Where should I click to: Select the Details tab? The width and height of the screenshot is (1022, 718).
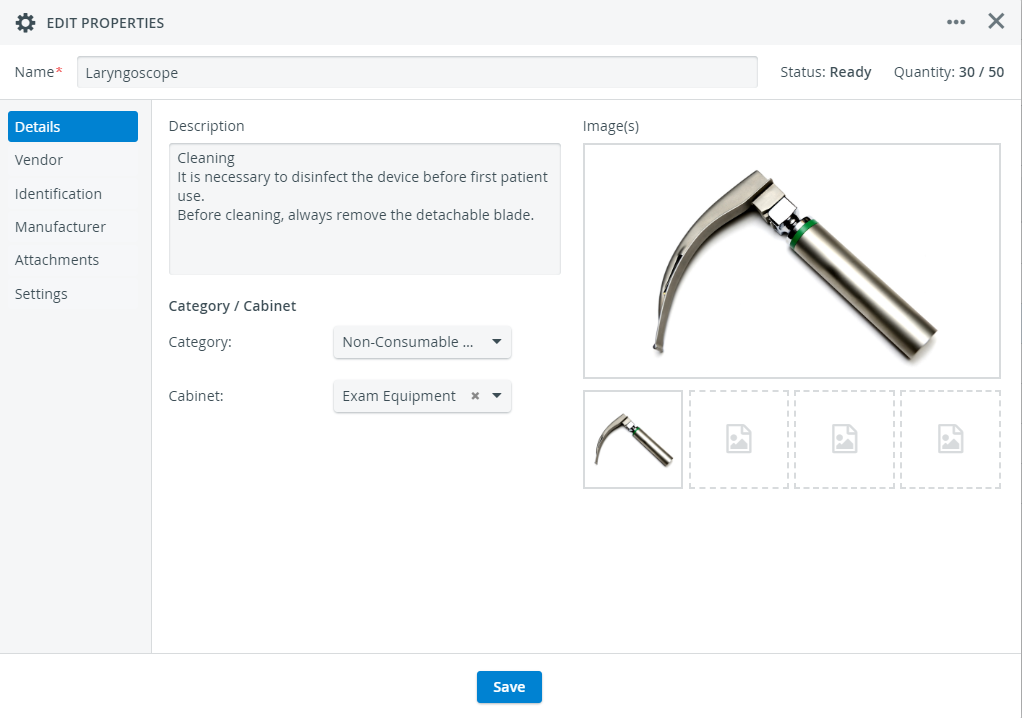click(x=72, y=126)
